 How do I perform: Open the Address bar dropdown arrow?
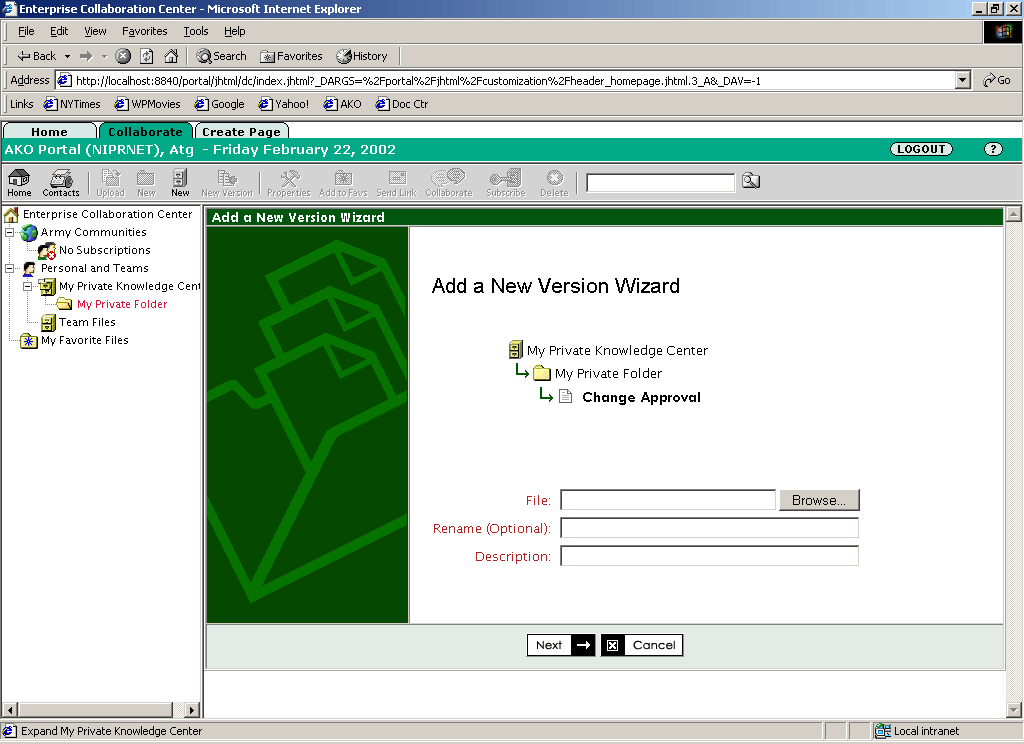click(x=962, y=80)
